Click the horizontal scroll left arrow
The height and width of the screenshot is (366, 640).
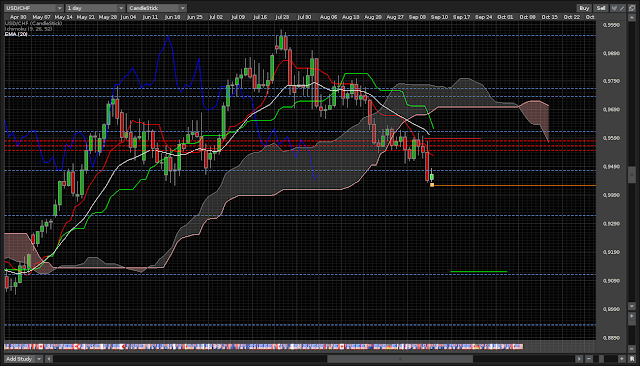[x=49, y=359]
